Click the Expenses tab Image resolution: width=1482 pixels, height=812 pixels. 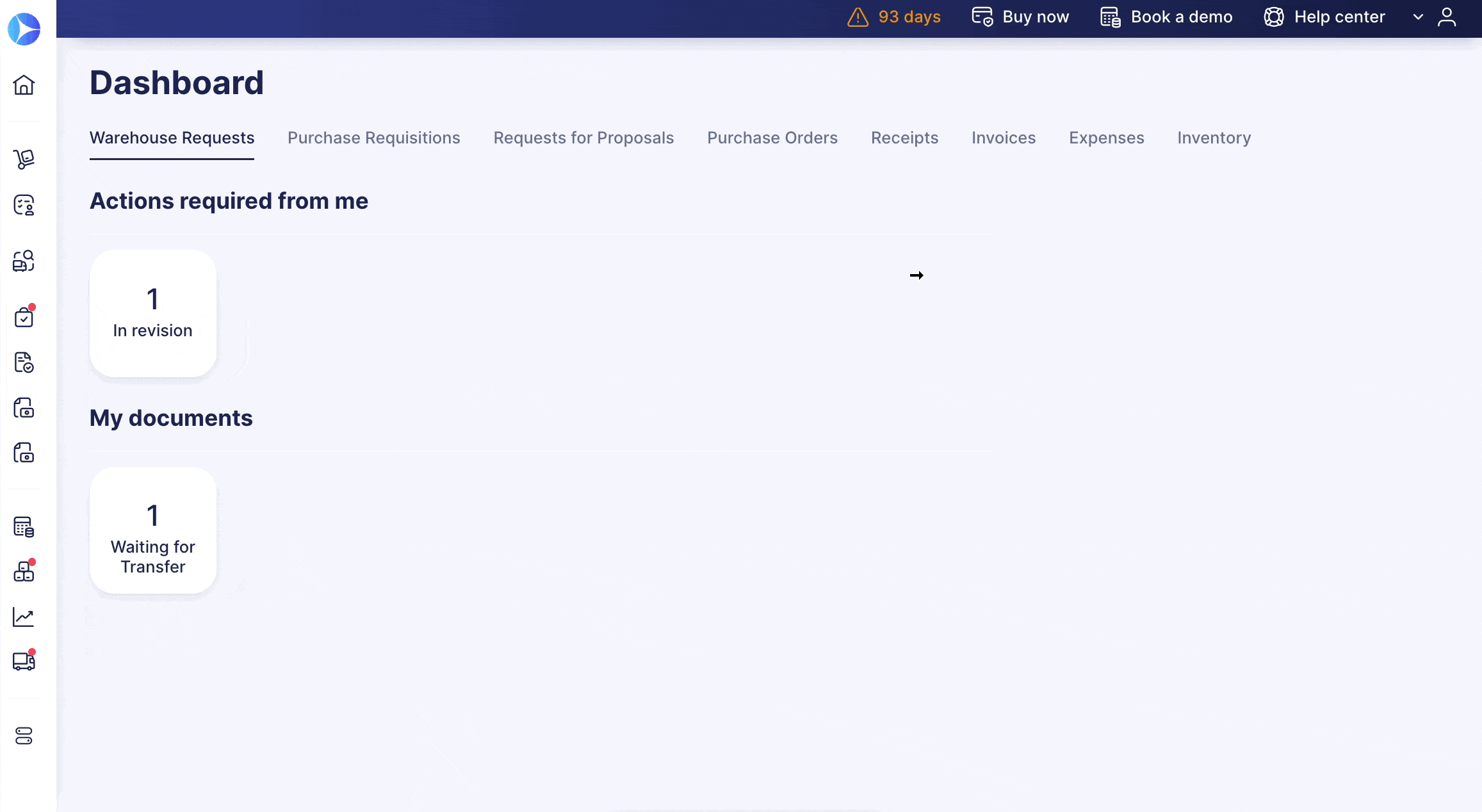(x=1106, y=137)
